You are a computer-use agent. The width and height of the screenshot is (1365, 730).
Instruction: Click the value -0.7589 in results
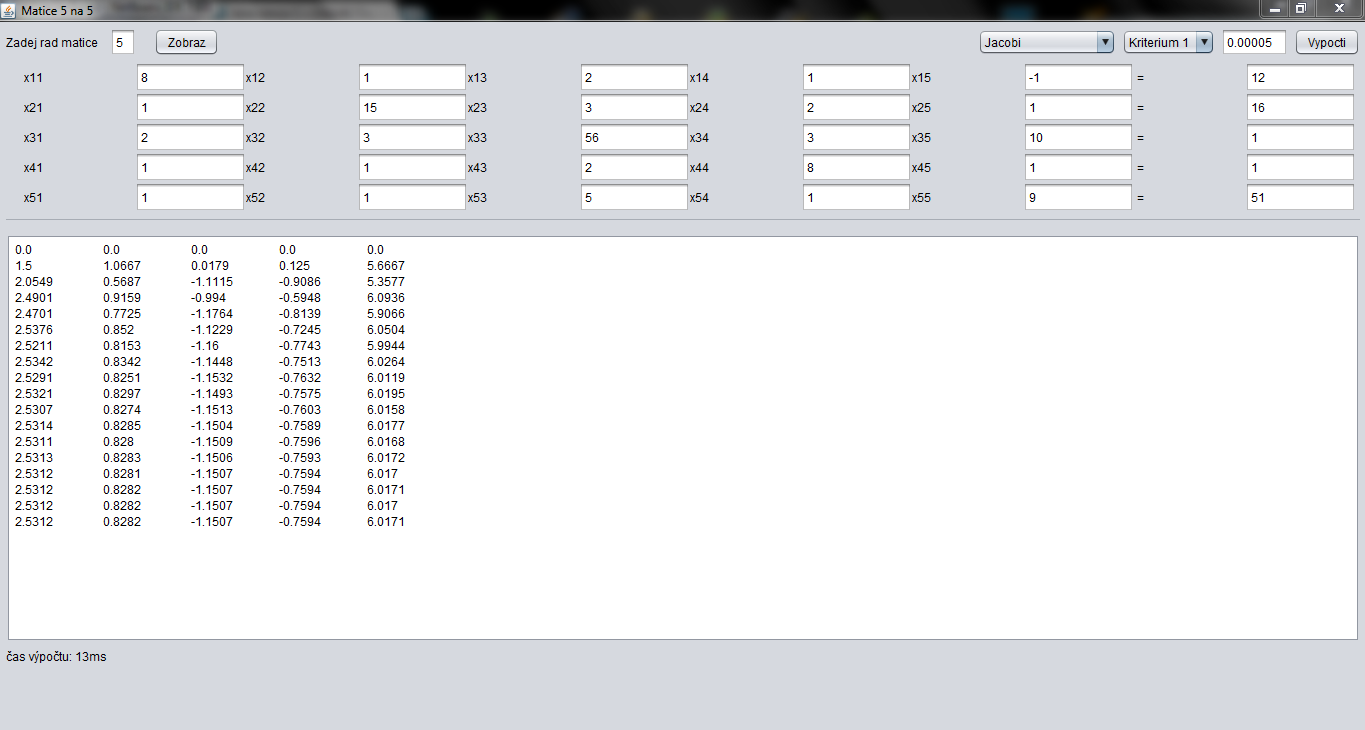300,426
